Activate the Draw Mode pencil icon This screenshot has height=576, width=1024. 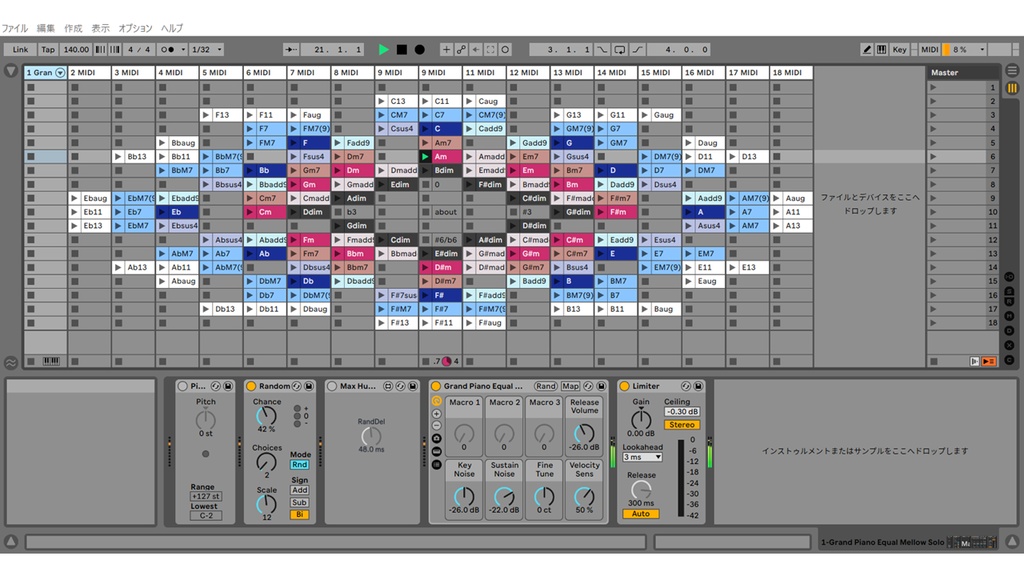[x=867, y=49]
